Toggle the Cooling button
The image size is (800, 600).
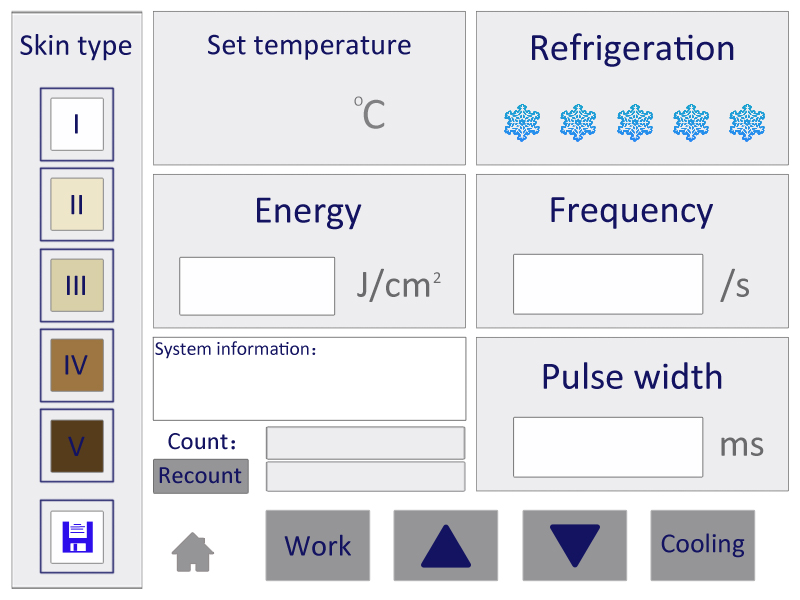703,545
